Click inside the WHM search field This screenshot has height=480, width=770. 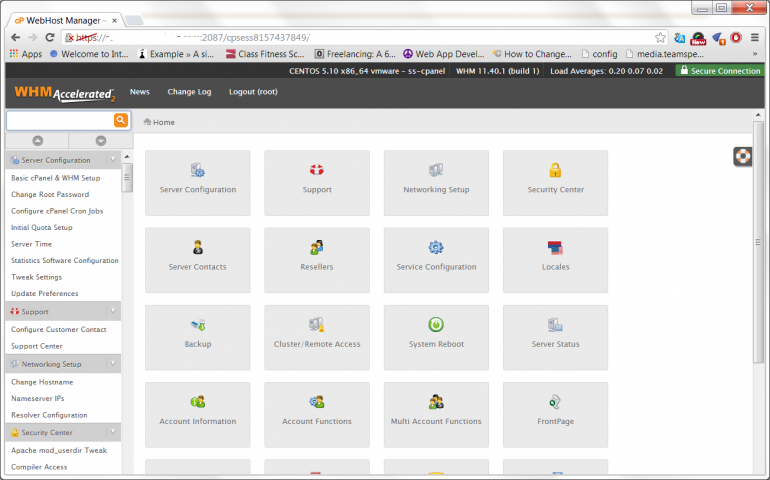[60, 120]
